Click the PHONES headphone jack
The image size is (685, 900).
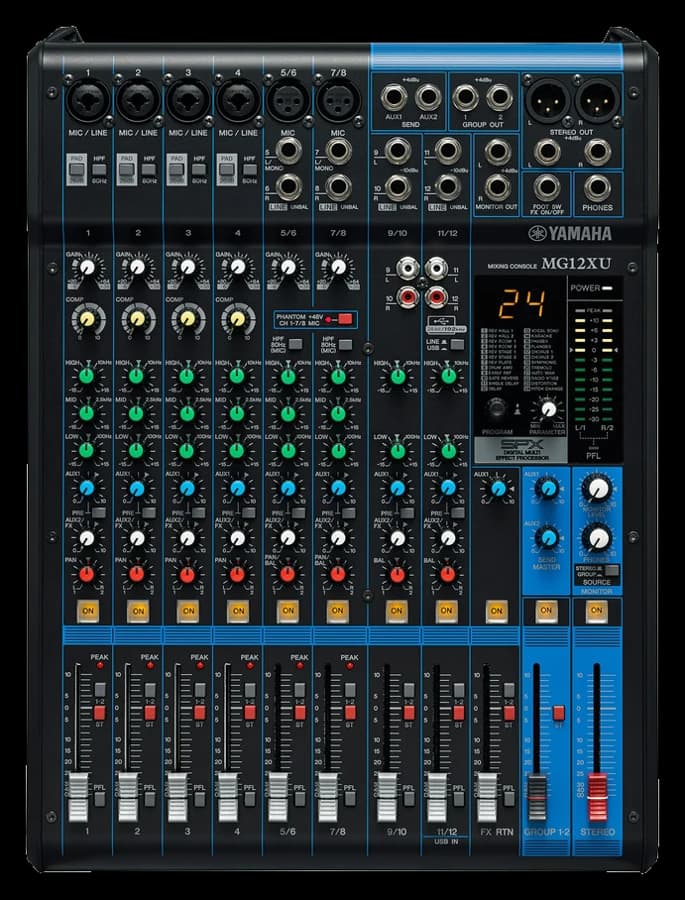(597, 188)
